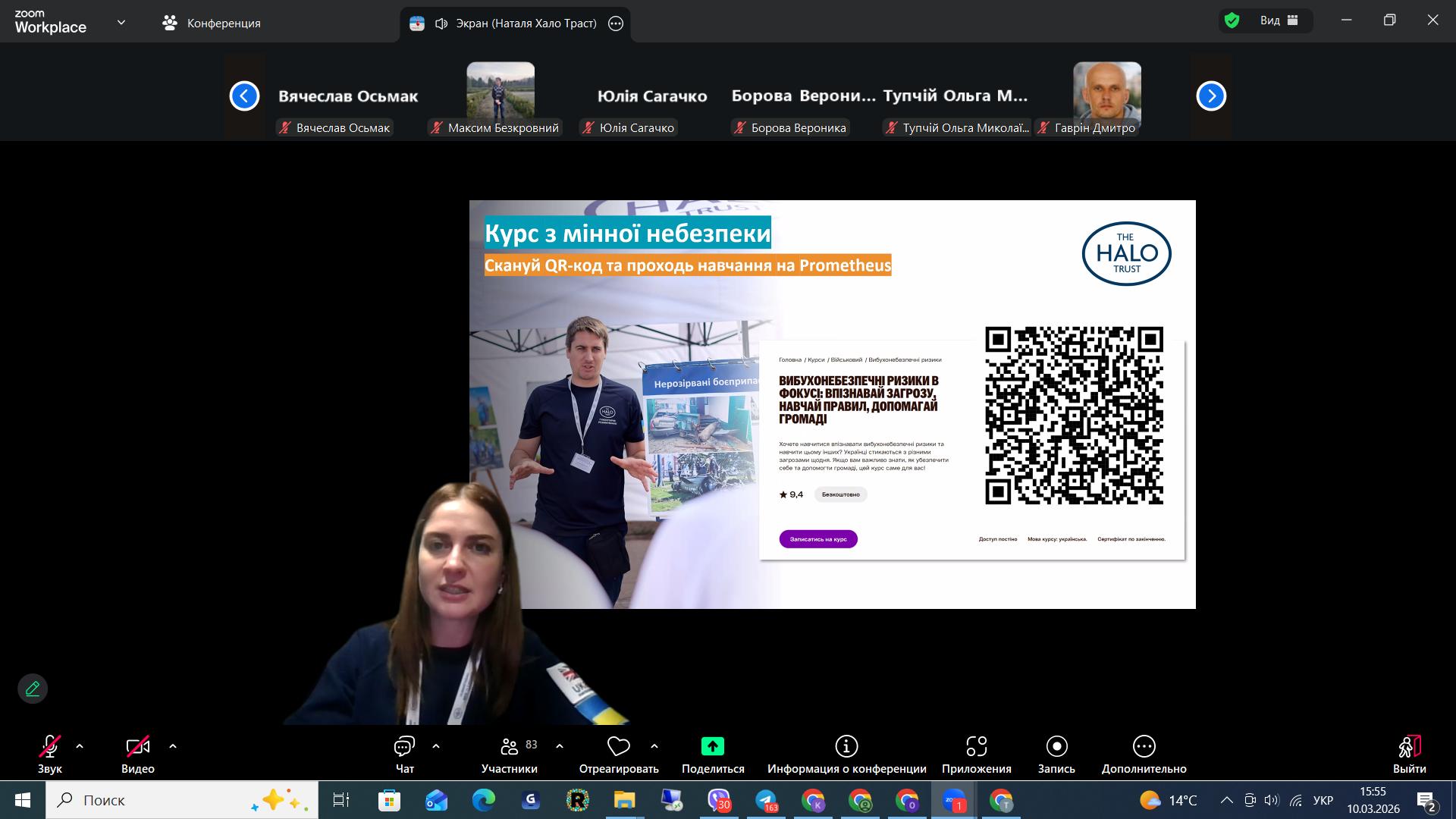Open the Zoom Workplace dropdown chevron
The height and width of the screenshot is (819, 1456).
[x=121, y=23]
